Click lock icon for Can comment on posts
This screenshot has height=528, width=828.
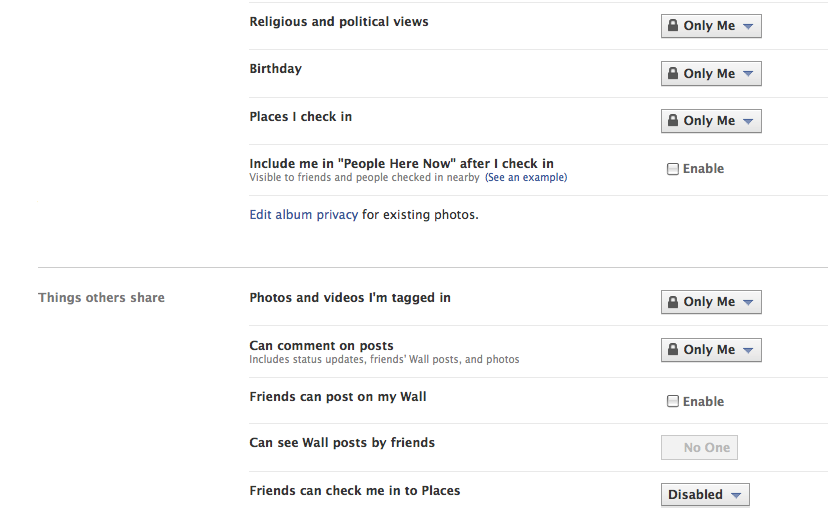pos(673,349)
